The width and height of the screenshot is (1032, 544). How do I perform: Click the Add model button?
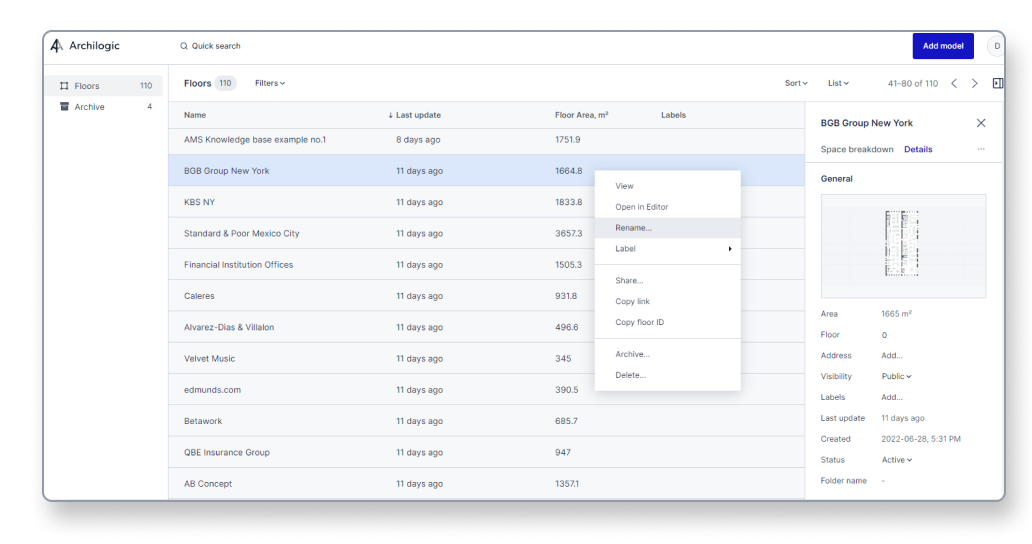tap(942, 46)
